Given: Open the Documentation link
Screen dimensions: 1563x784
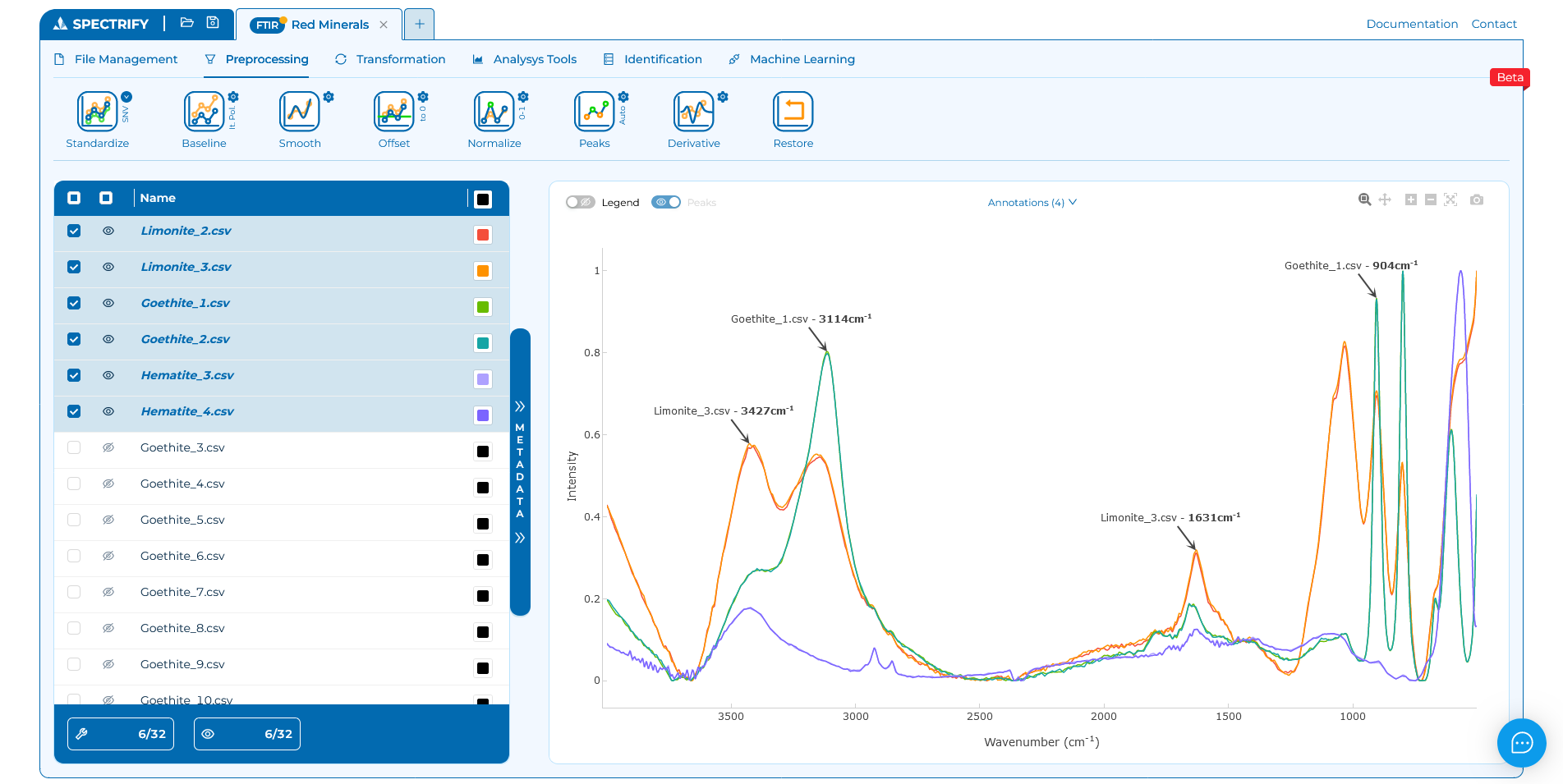Looking at the screenshot, I should point(1412,24).
